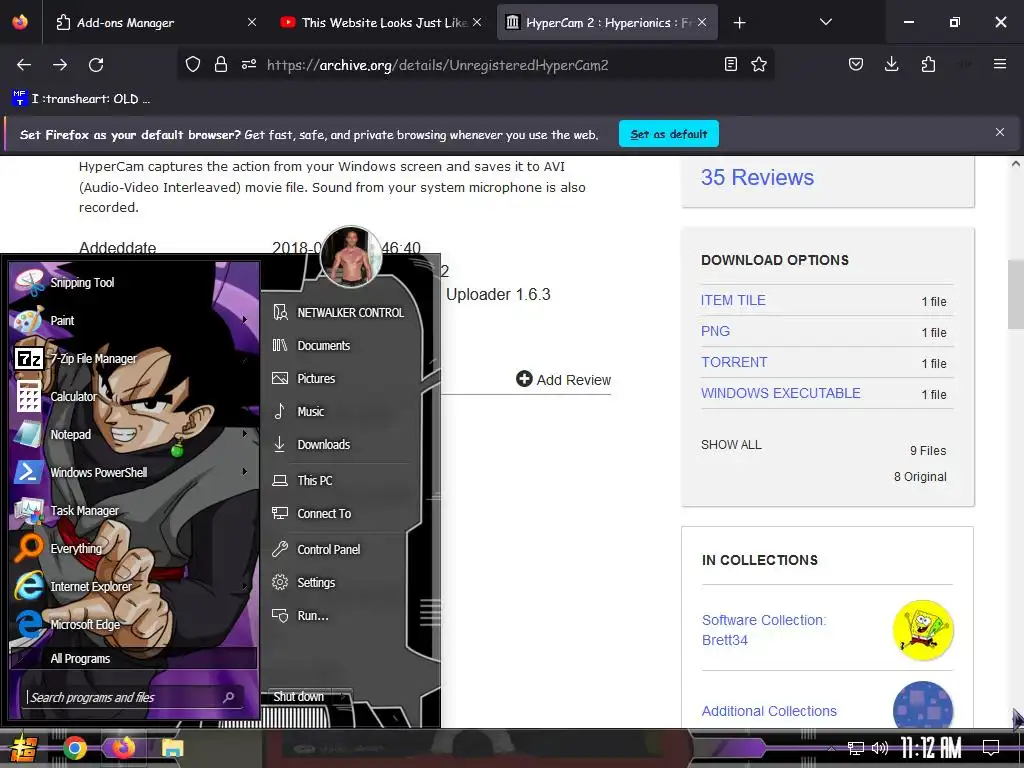Dismiss the default browser notification bar
The width and height of the screenshot is (1024, 768).
point(1000,133)
